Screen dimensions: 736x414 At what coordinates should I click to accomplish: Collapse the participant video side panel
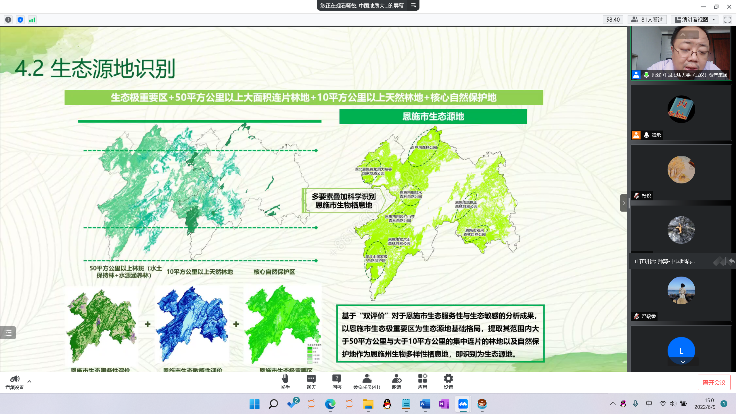tap(625, 201)
